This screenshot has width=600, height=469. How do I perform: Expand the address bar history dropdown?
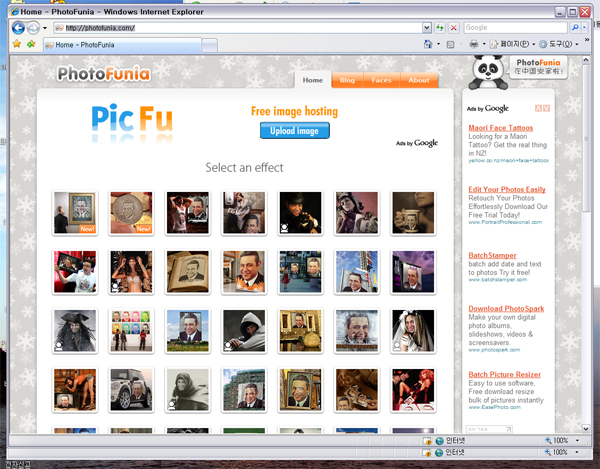[x=427, y=28]
